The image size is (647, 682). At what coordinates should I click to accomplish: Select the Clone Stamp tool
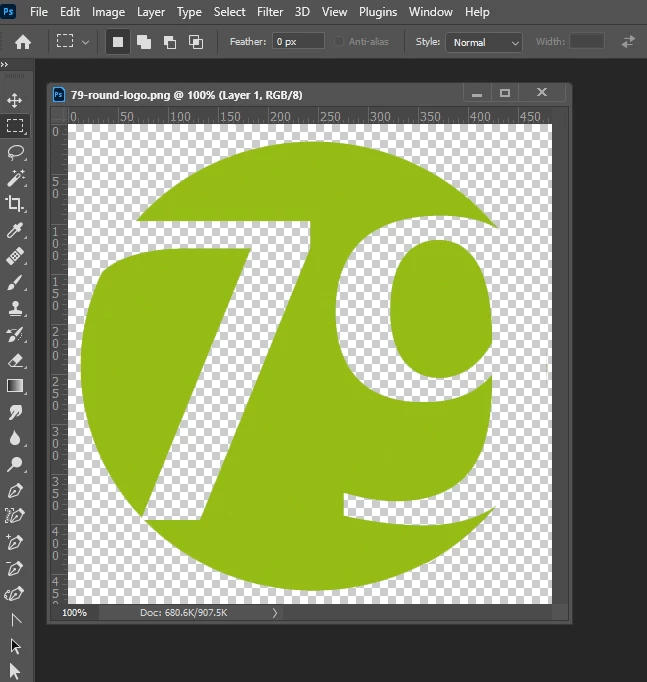pos(16,308)
